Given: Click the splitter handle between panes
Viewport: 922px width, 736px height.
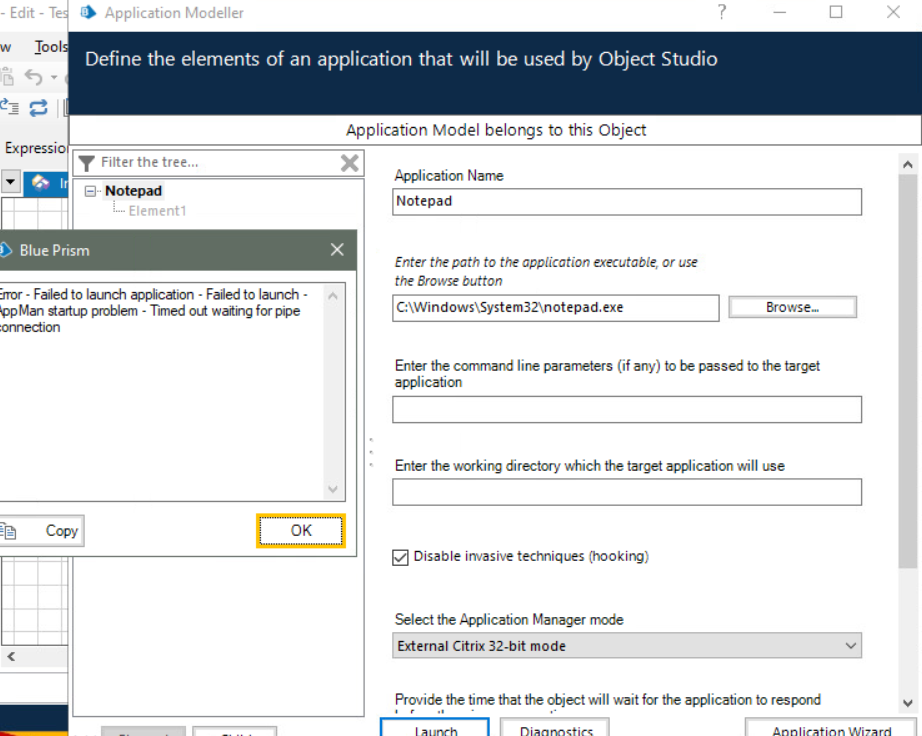Looking at the screenshot, I should 371,452.
